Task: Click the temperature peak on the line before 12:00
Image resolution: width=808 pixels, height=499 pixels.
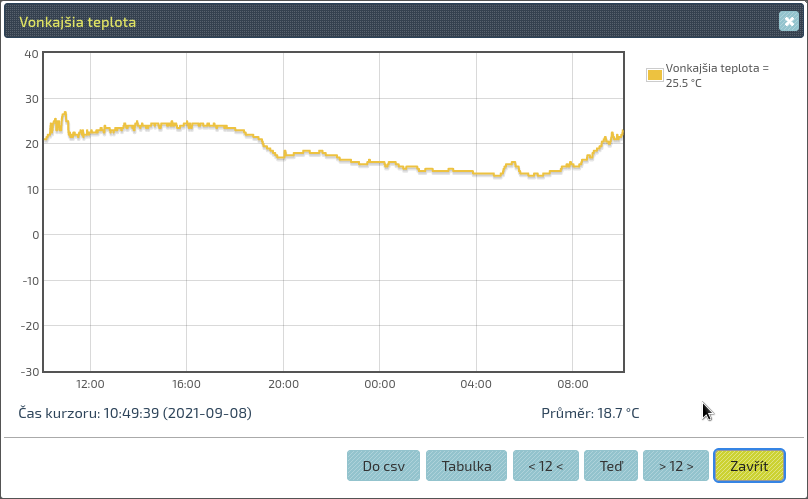Action: coord(65,112)
